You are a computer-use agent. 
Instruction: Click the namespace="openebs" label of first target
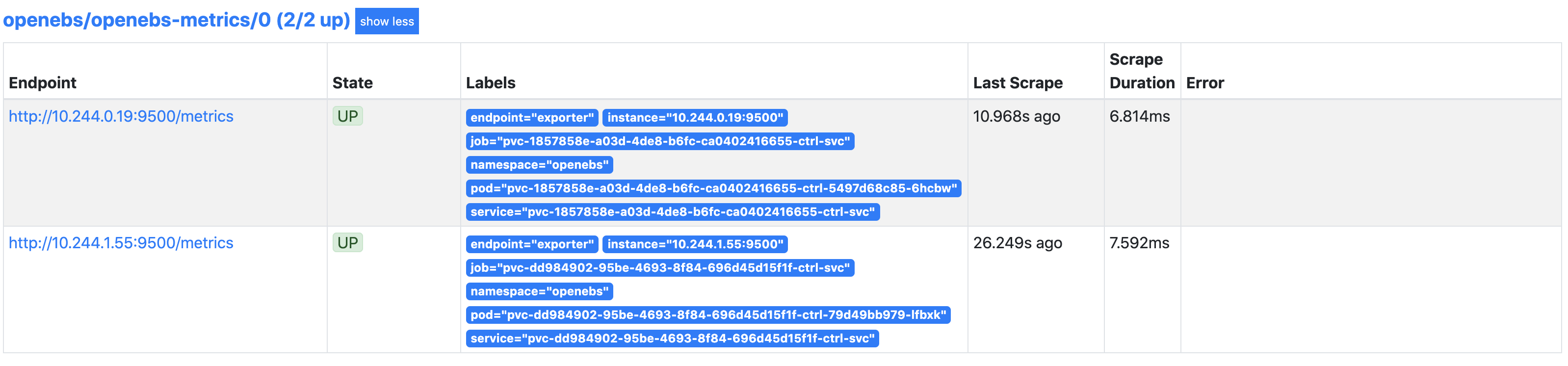pos(539,164)
